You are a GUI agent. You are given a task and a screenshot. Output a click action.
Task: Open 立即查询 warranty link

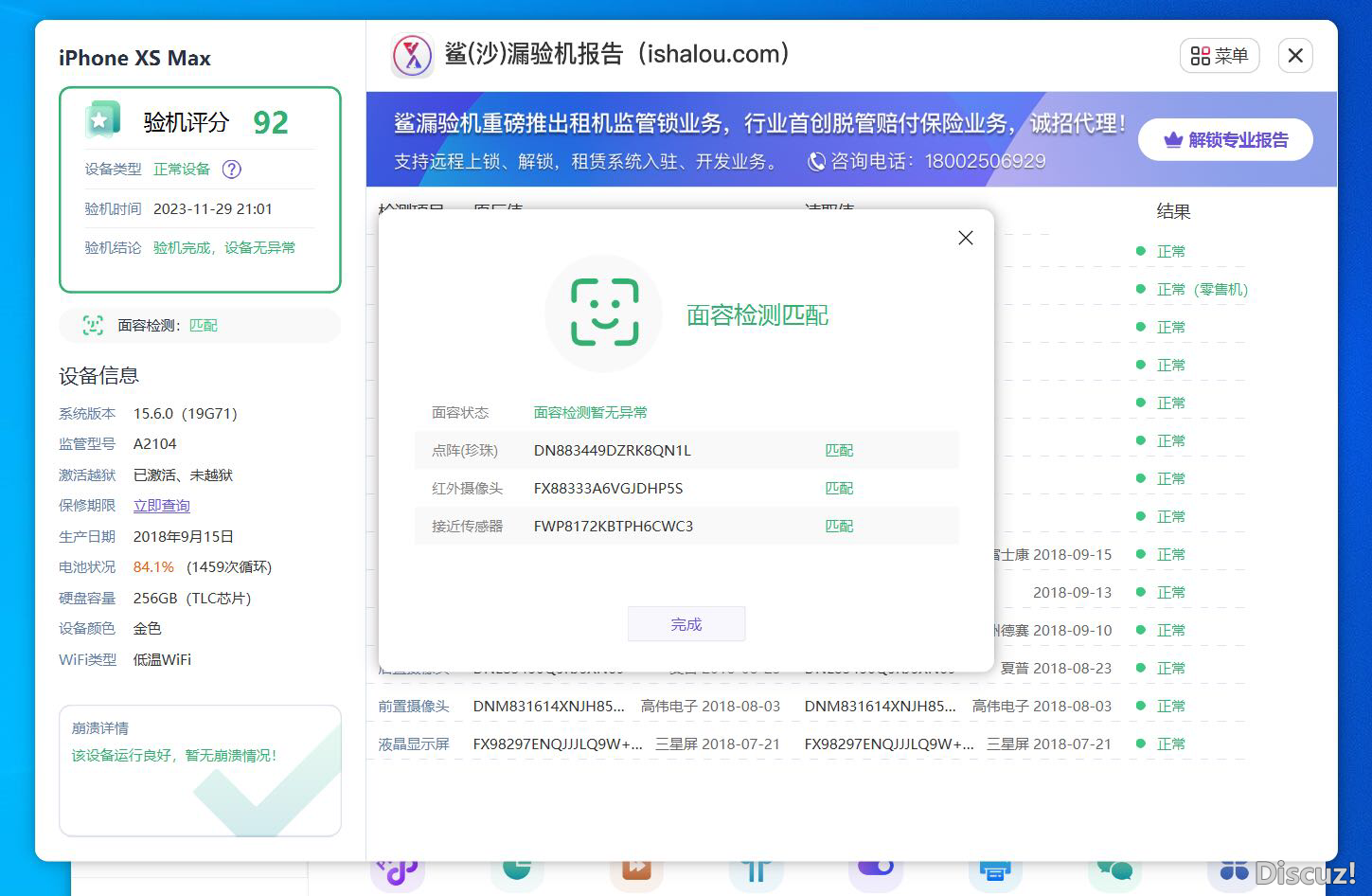[162, 506]
